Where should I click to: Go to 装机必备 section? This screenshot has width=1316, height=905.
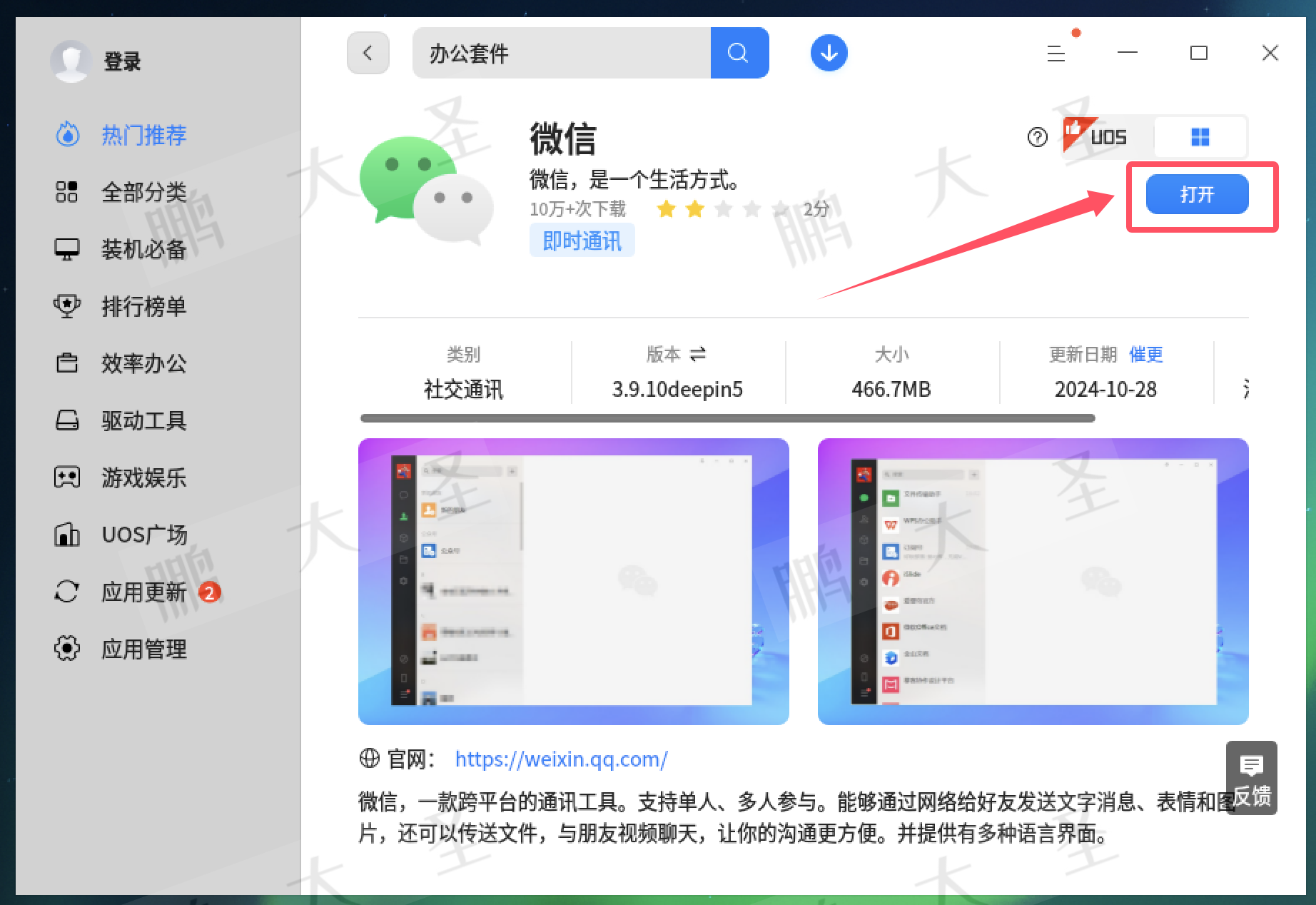click(x=143, y=249)
